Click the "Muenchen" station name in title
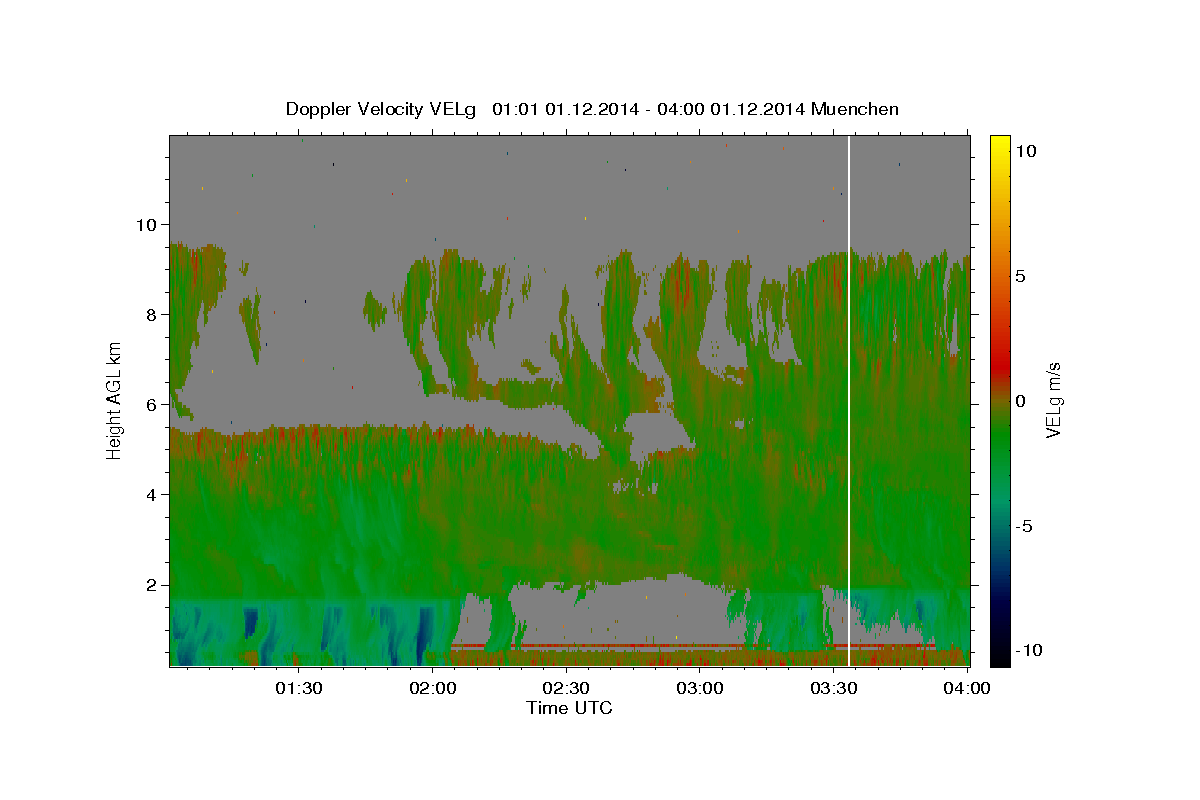Image resolution: width=1200 pixels, height=800 pixels. coord(855,109)
